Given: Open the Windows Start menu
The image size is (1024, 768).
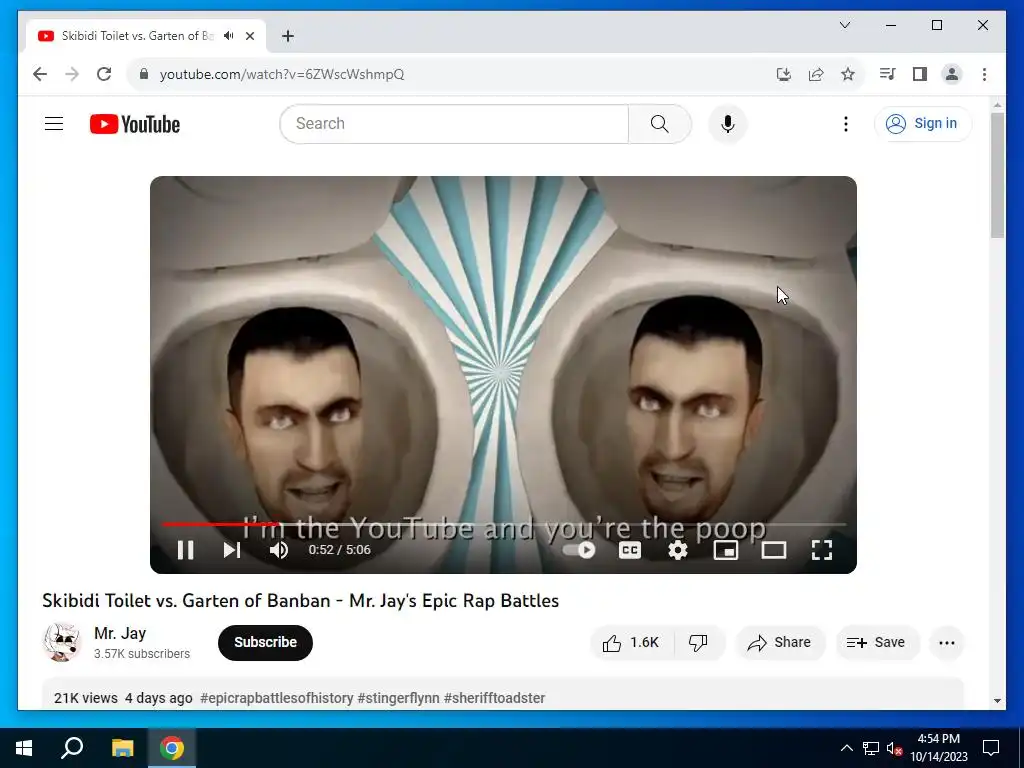Looking at the screenshot, I should (24, 748).
